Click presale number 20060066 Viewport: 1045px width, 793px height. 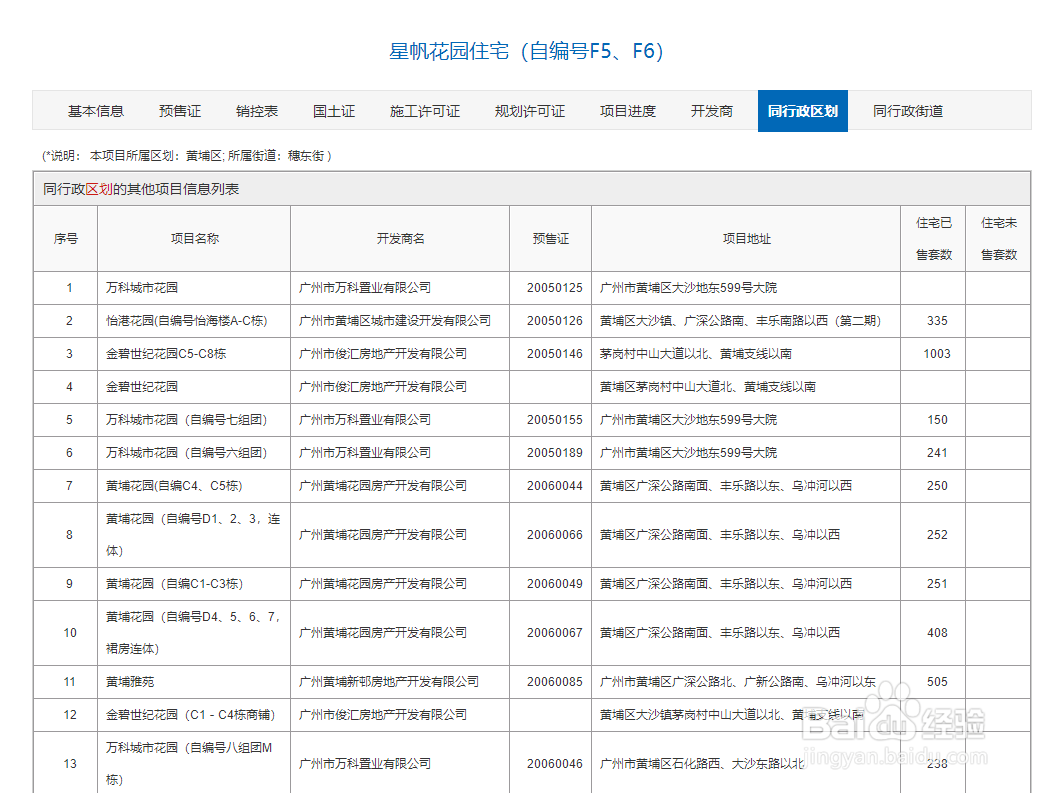pos(554,534)
